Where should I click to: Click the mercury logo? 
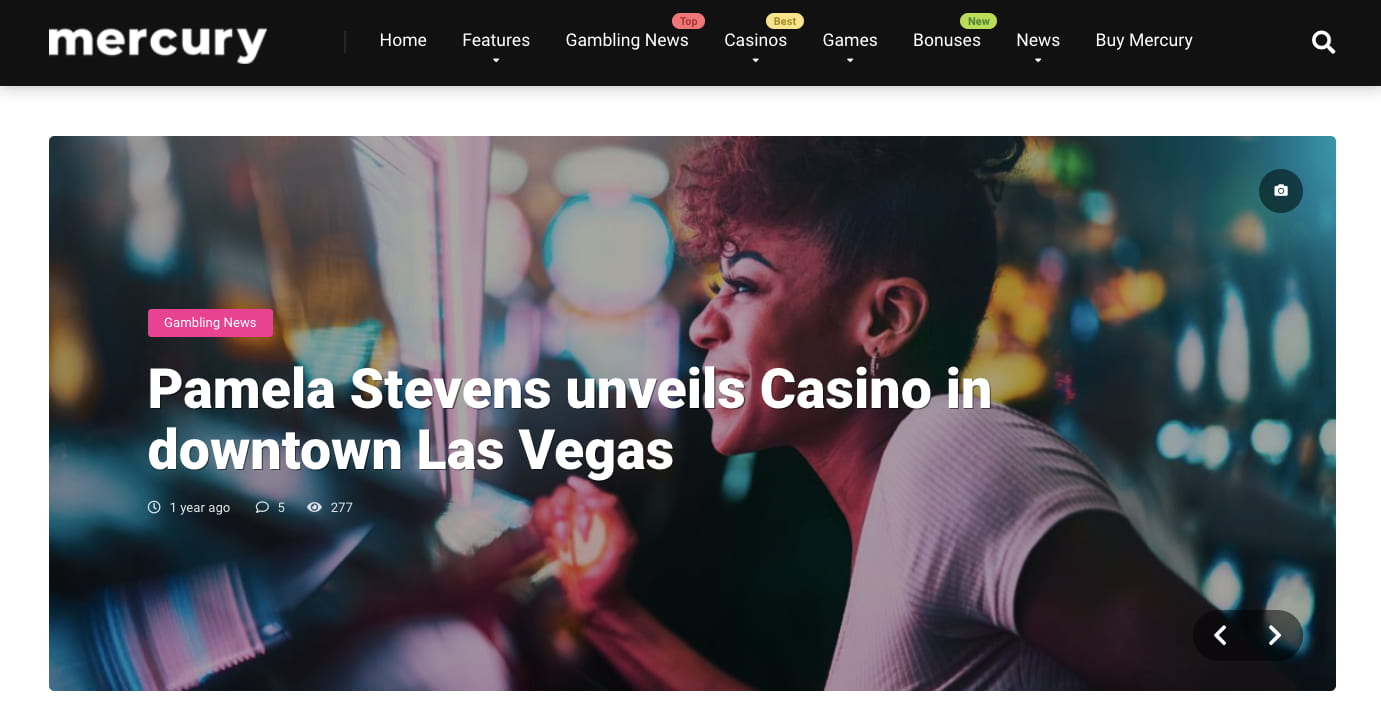click(x=157, y=43)
